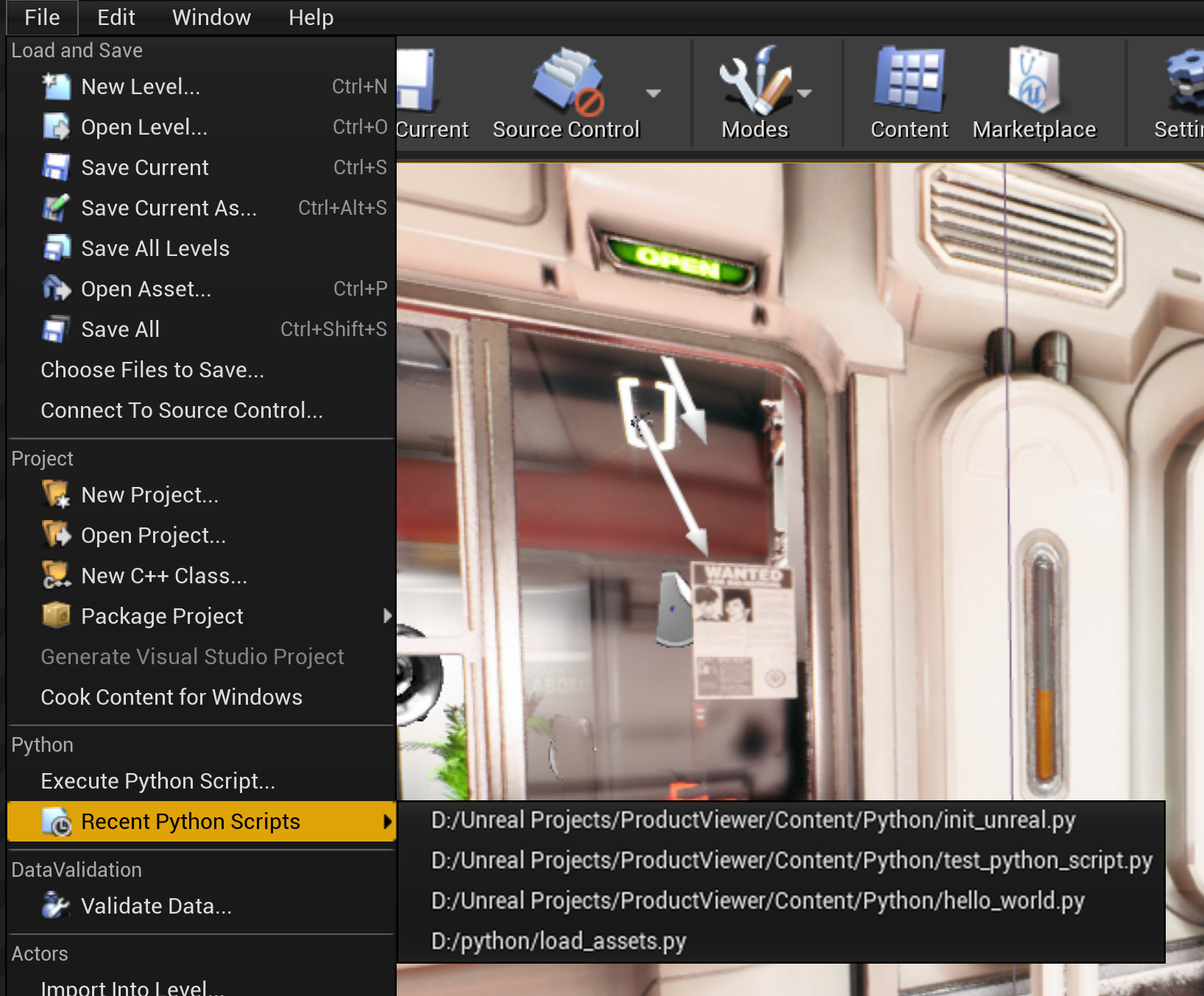The height and width of the screenshot is (996, 1204).
Task: Open the Modes toolbar button
Action: pos(754,94)
